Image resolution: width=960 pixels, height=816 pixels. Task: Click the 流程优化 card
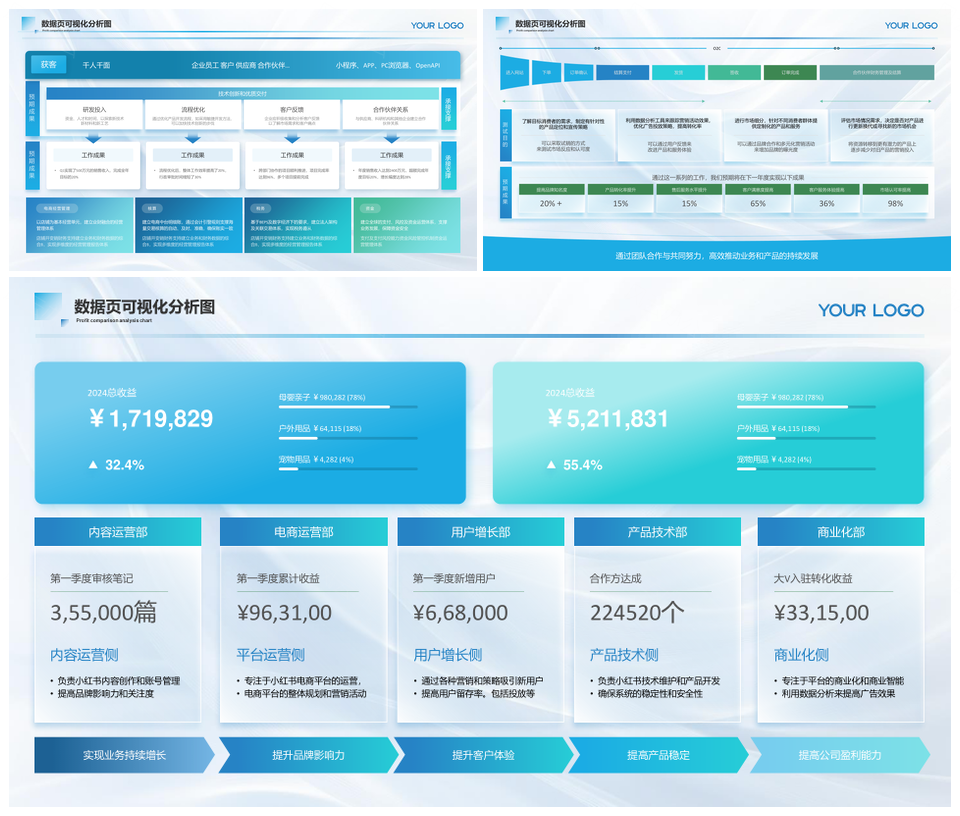193,114
